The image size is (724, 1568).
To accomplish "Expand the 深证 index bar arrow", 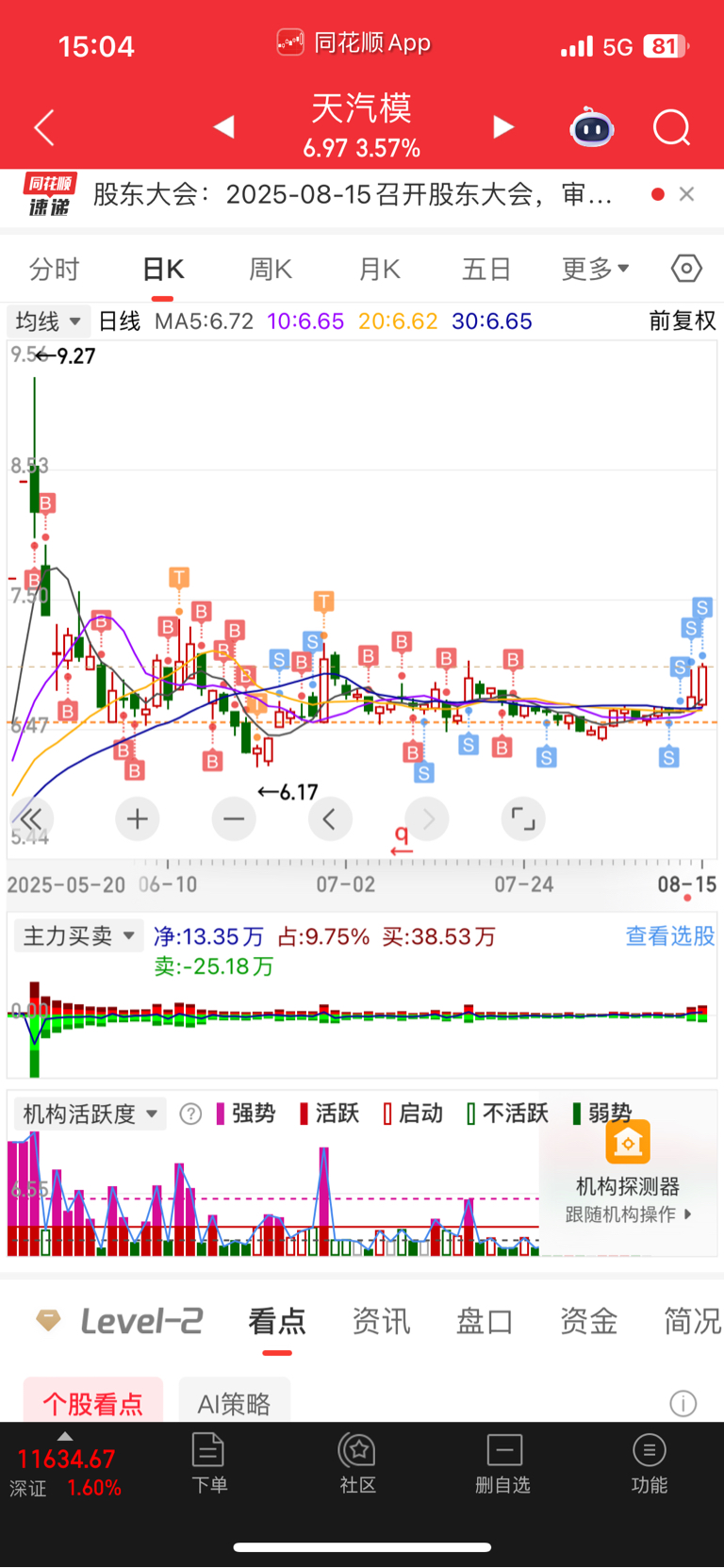I will point(65,1437).
